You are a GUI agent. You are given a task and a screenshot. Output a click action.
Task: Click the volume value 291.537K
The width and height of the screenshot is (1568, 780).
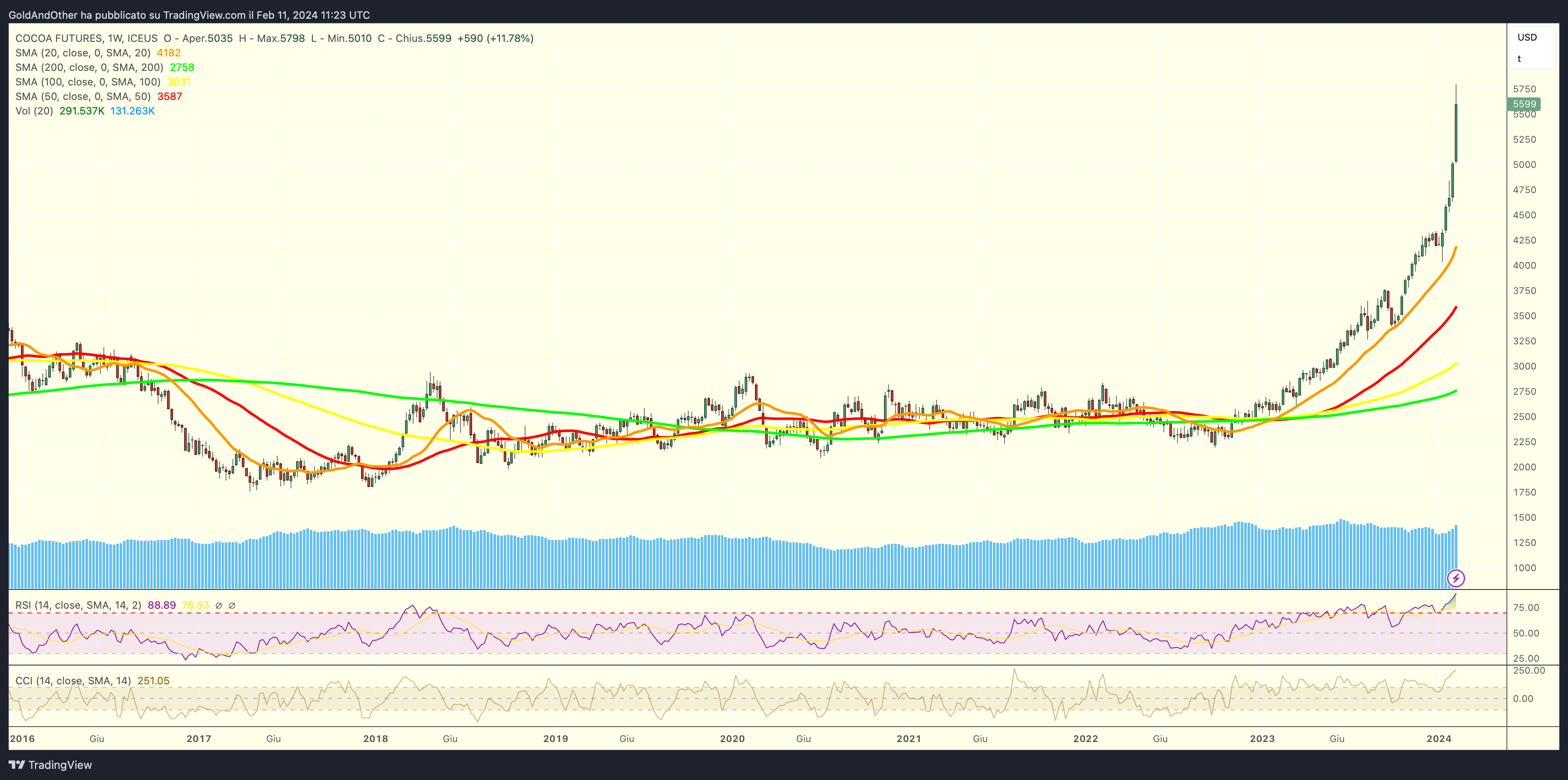pyautogui.click(x=82, y=111)
